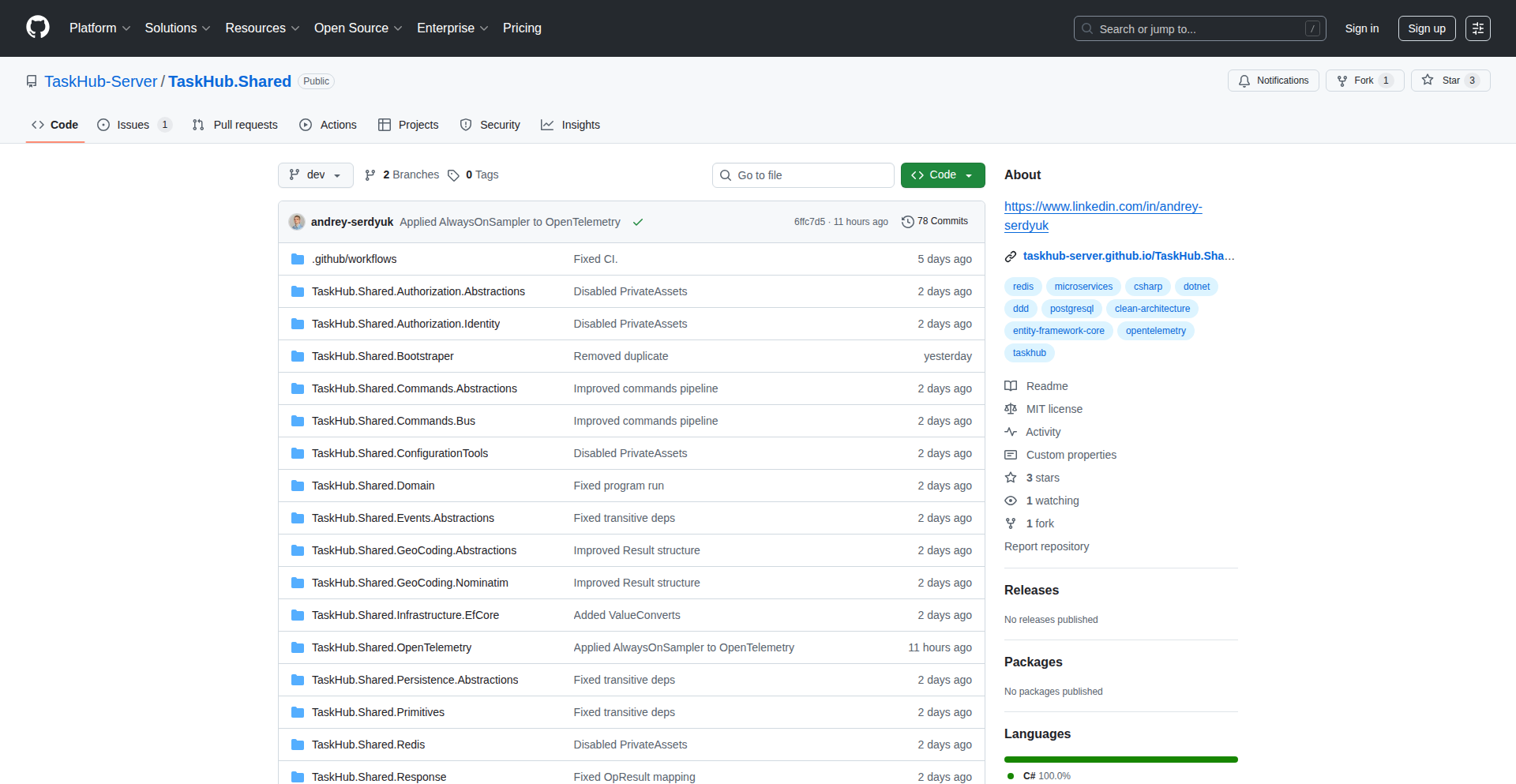The width and height of the screenshot is (1516, 784).
Task: Open the Insights tab
Action: coord(570,125)
